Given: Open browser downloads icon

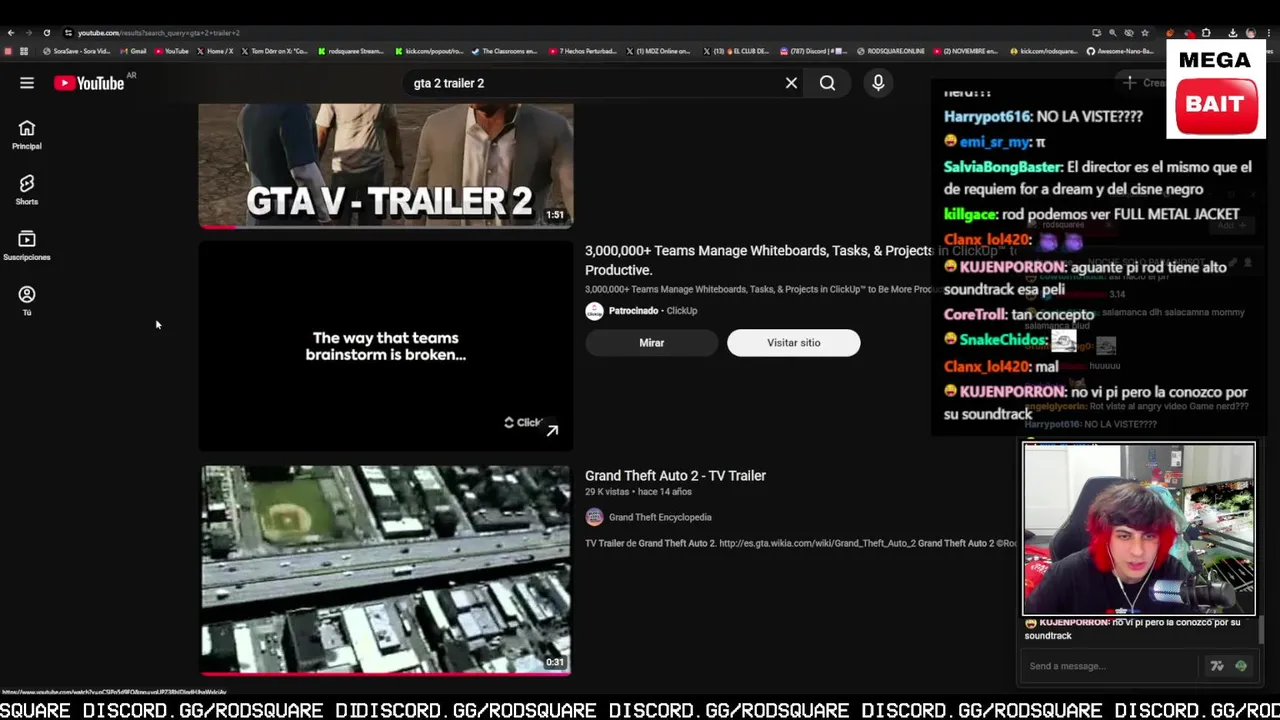Looking at the screenshot, I should (1233, 33).
